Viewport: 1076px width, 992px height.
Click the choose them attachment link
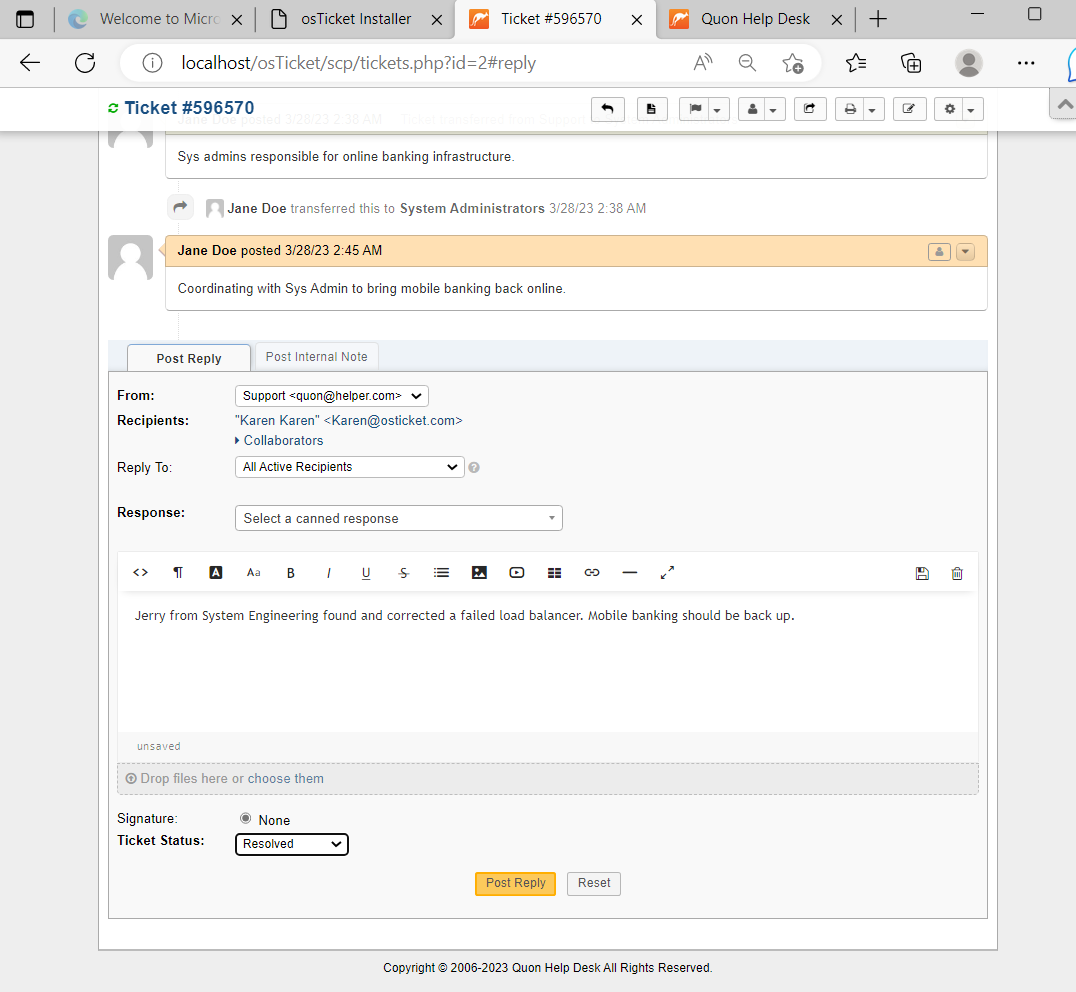pos(285,778)
